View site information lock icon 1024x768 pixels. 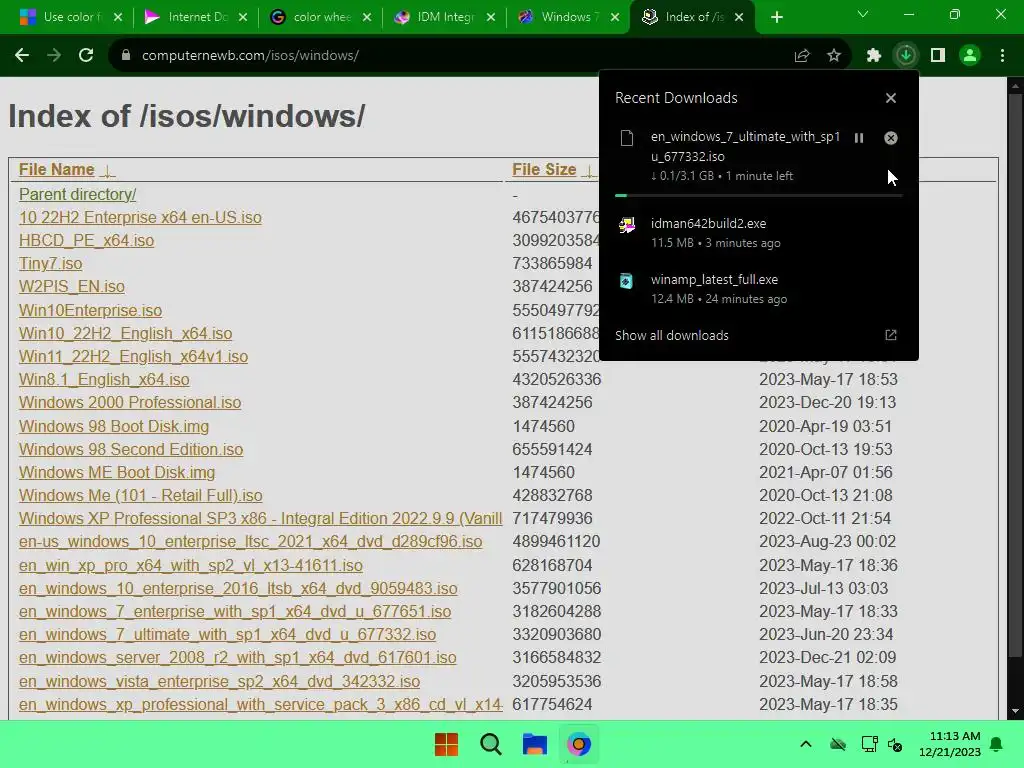point(126,56)
